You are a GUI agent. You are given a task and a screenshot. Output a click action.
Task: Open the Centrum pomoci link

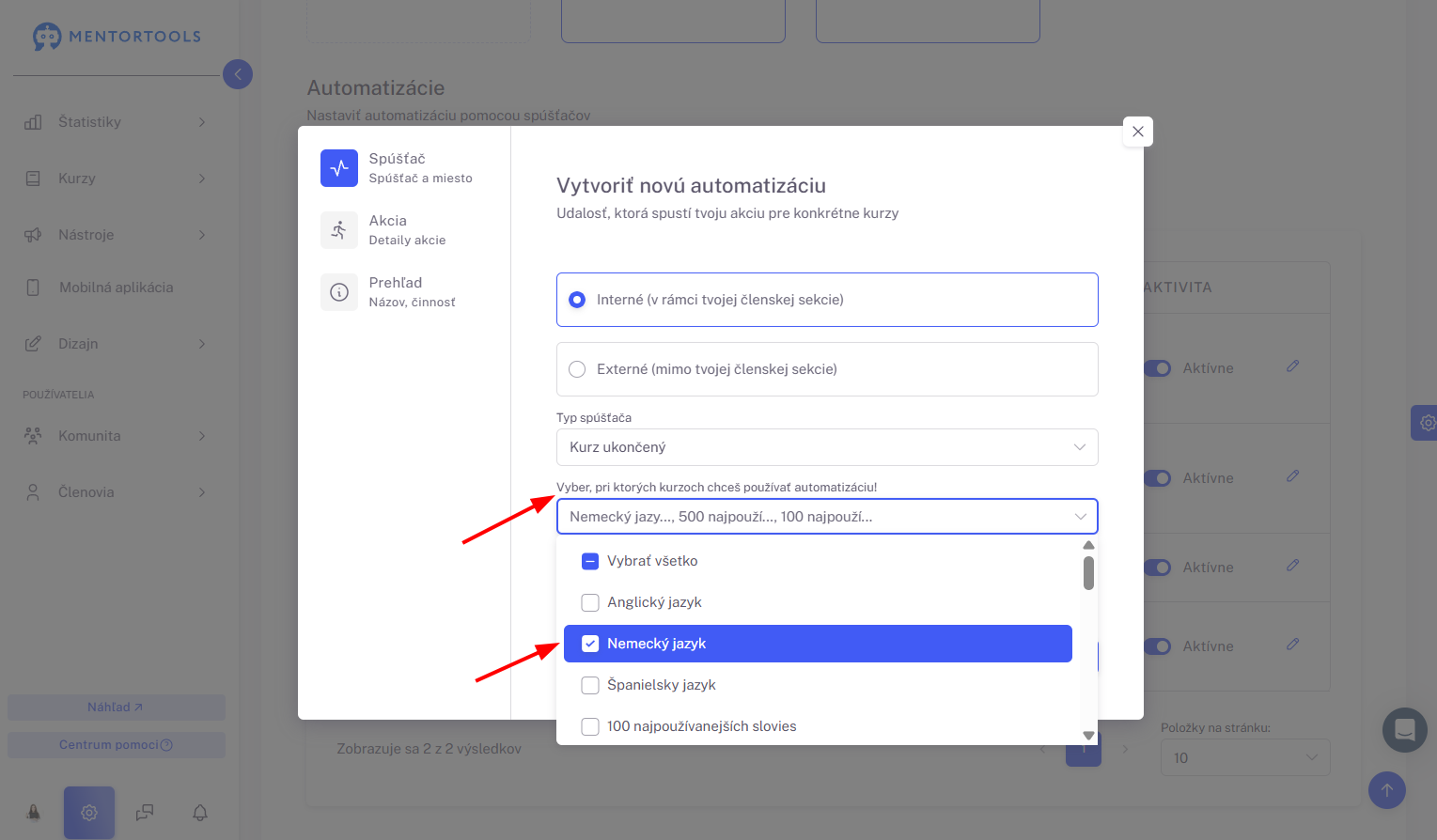[117, 745]
